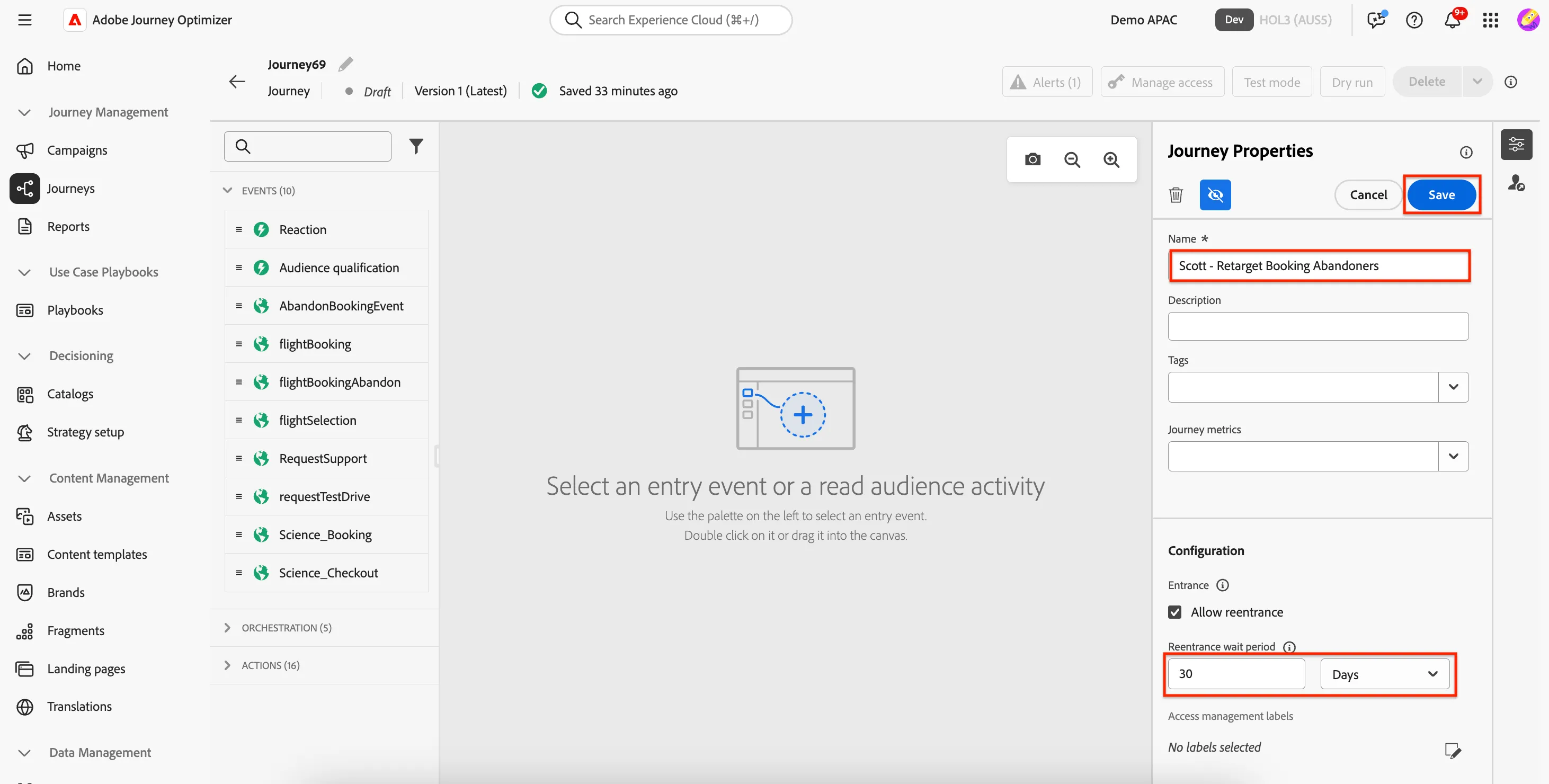
Task: Click the journey Name input field
Action: click(x=1319, y=266)
